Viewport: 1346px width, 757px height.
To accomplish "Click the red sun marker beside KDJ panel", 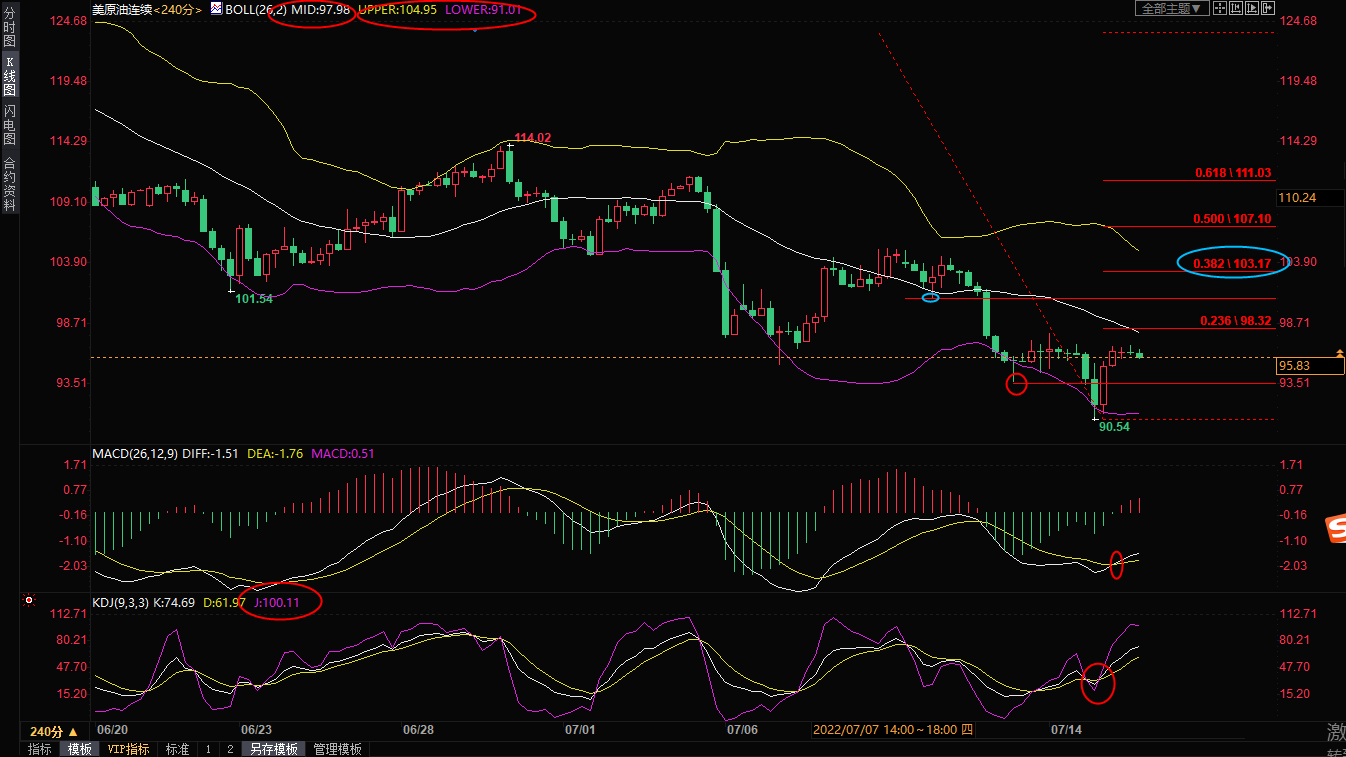I will [x=29, y=600].
